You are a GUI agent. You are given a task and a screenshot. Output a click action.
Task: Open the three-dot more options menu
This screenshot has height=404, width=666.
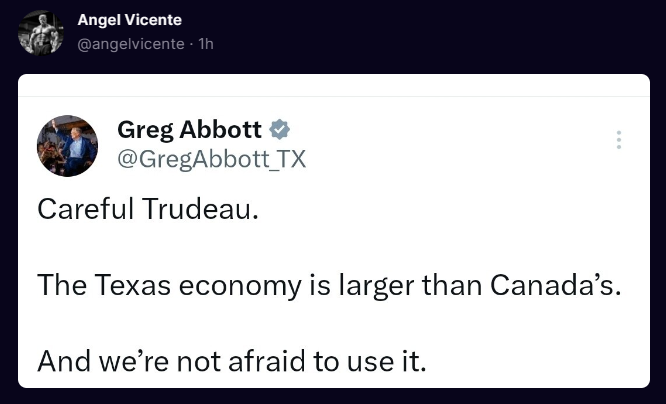coord(619,140)
